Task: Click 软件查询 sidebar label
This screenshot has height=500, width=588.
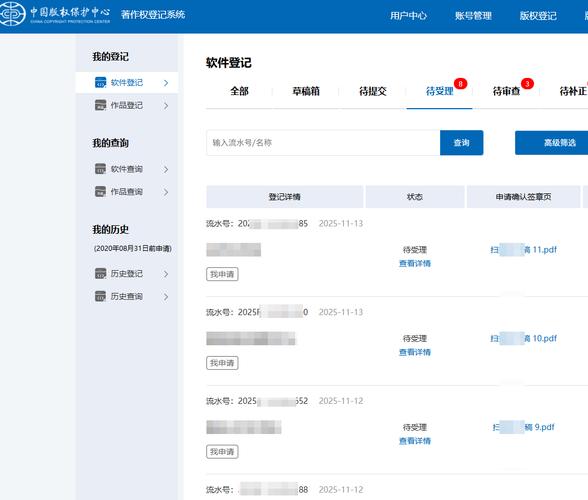Action: pos(126,169)
